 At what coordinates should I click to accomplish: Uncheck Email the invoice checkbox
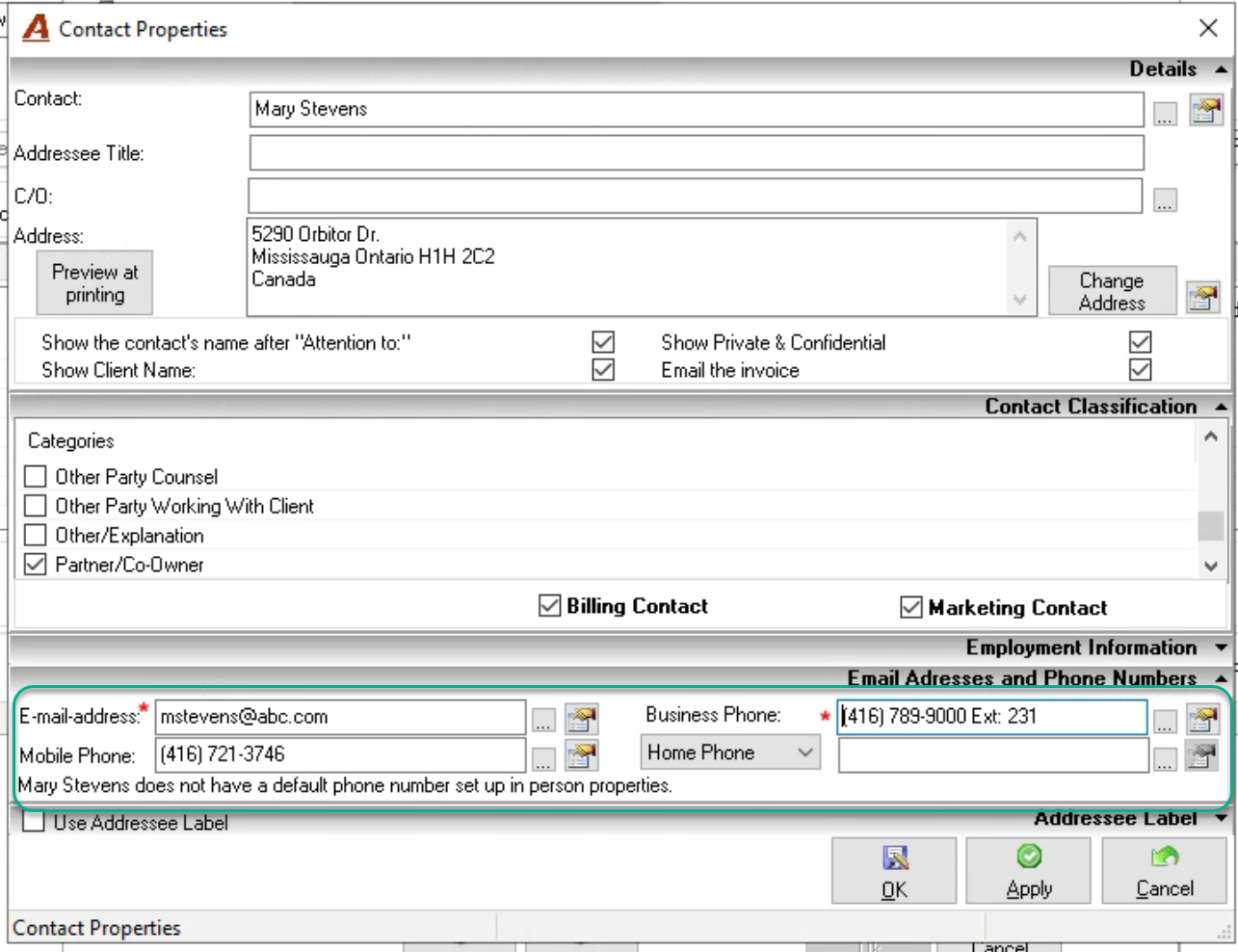click(1141, 369)
